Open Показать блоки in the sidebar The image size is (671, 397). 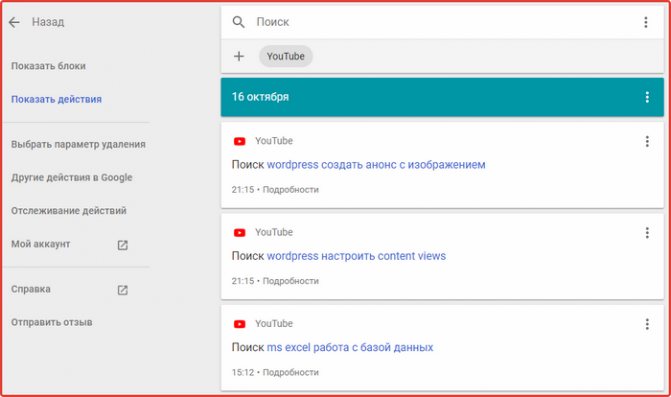coord(48,66)
